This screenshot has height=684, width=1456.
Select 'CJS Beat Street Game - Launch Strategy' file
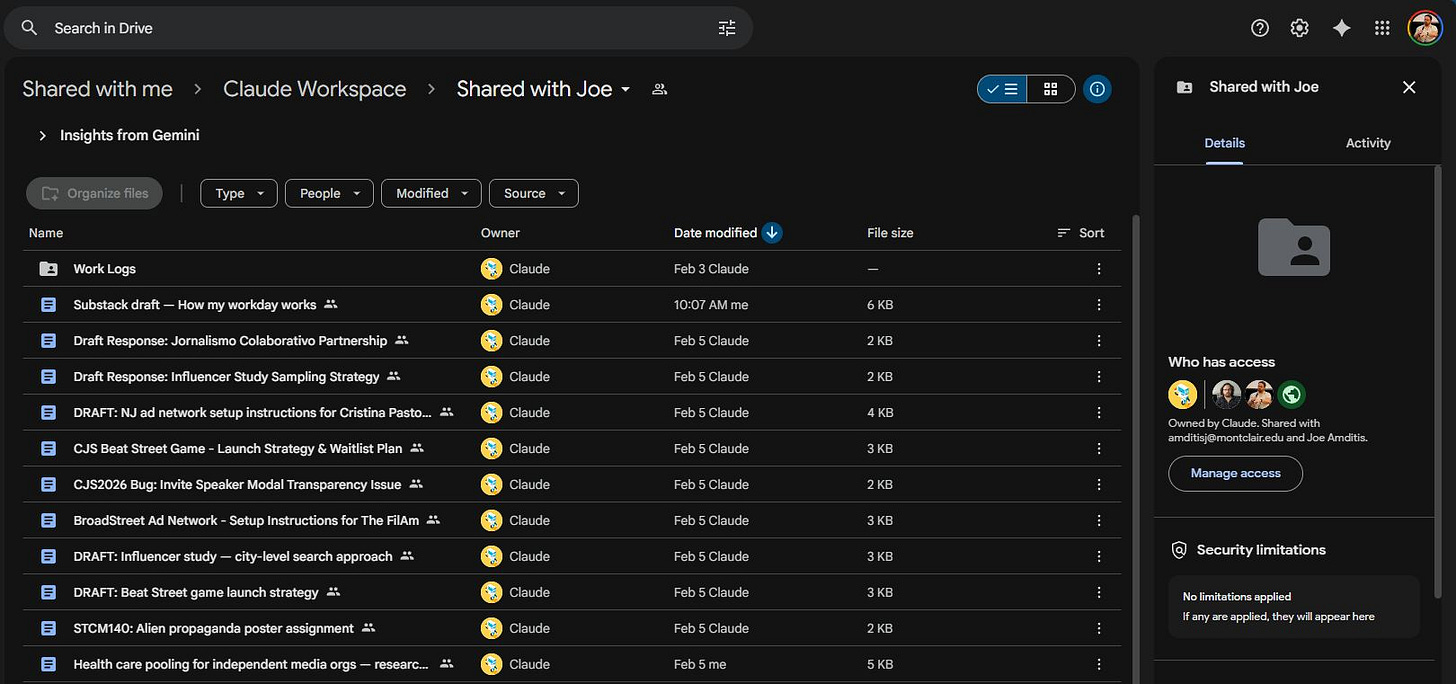[x=238, y=448]
